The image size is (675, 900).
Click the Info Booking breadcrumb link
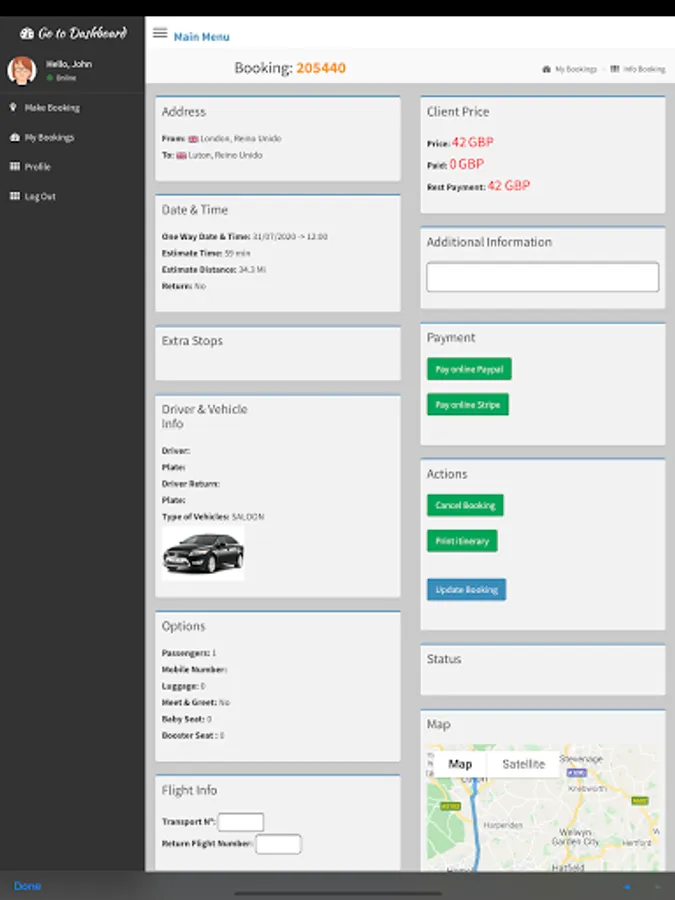[x=644, y=69]
